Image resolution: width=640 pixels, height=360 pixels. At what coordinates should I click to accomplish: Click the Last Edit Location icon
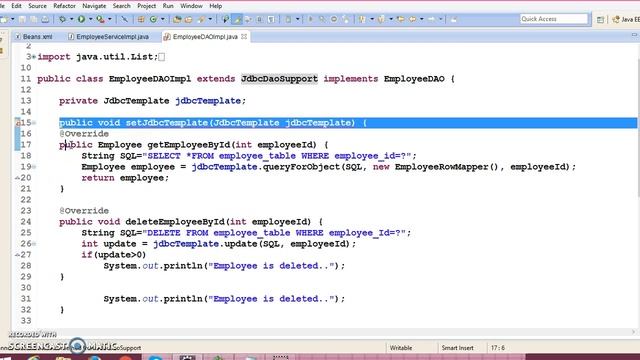[400, 19]
